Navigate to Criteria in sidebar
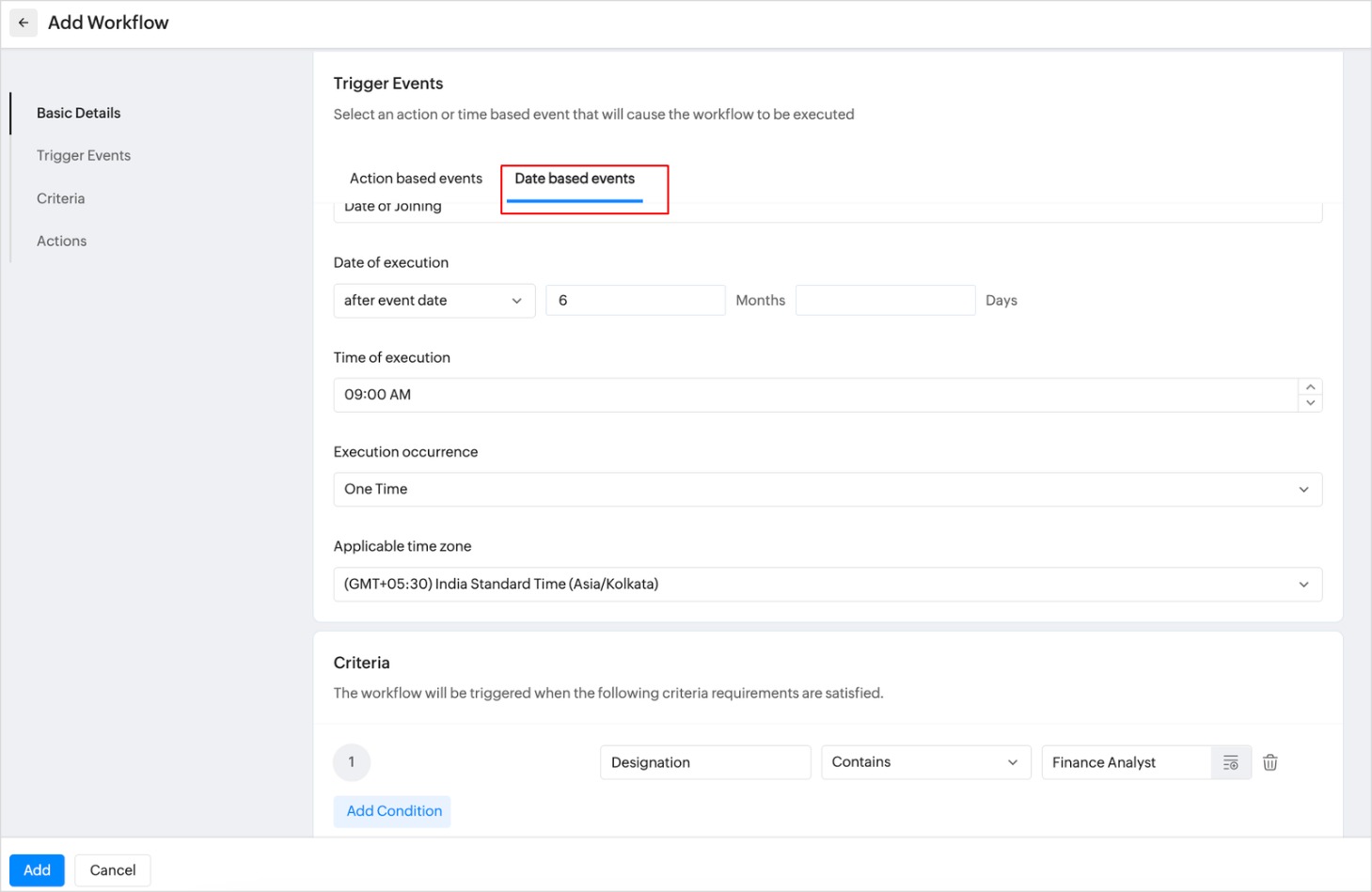1372x892 pixels. 61,198
